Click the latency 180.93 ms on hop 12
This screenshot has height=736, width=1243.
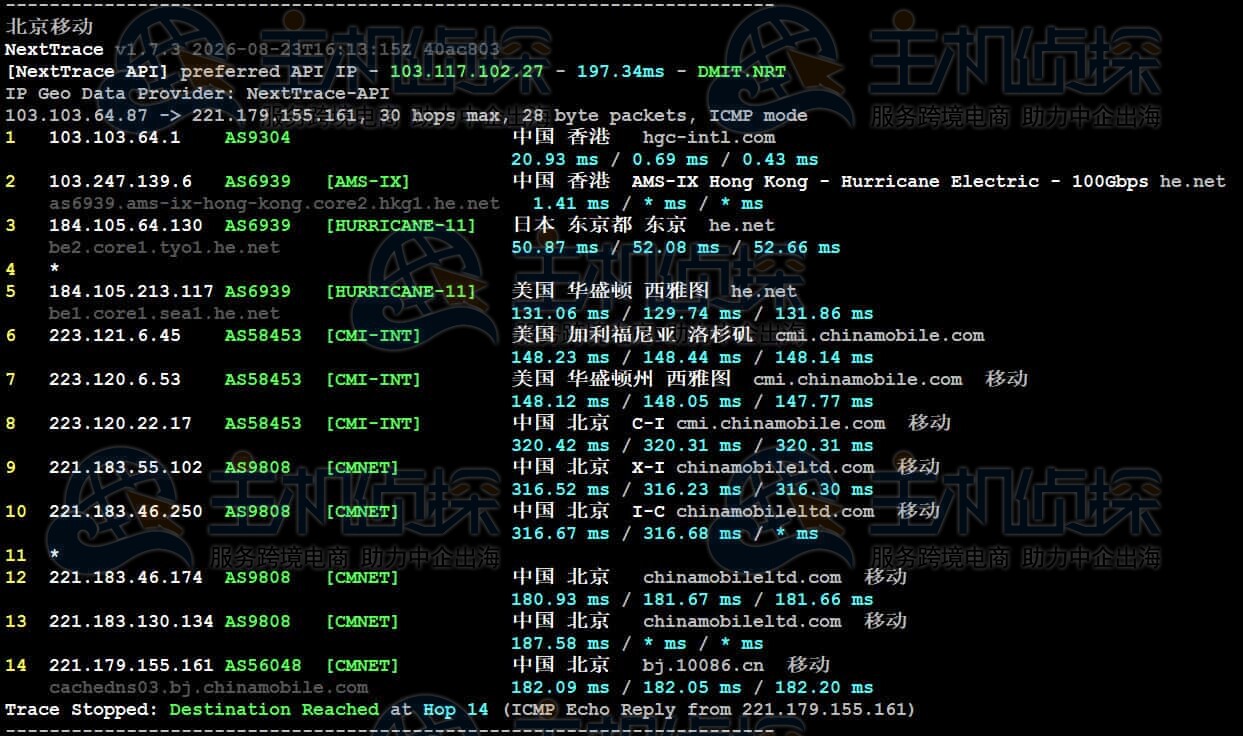coord(560,599)
